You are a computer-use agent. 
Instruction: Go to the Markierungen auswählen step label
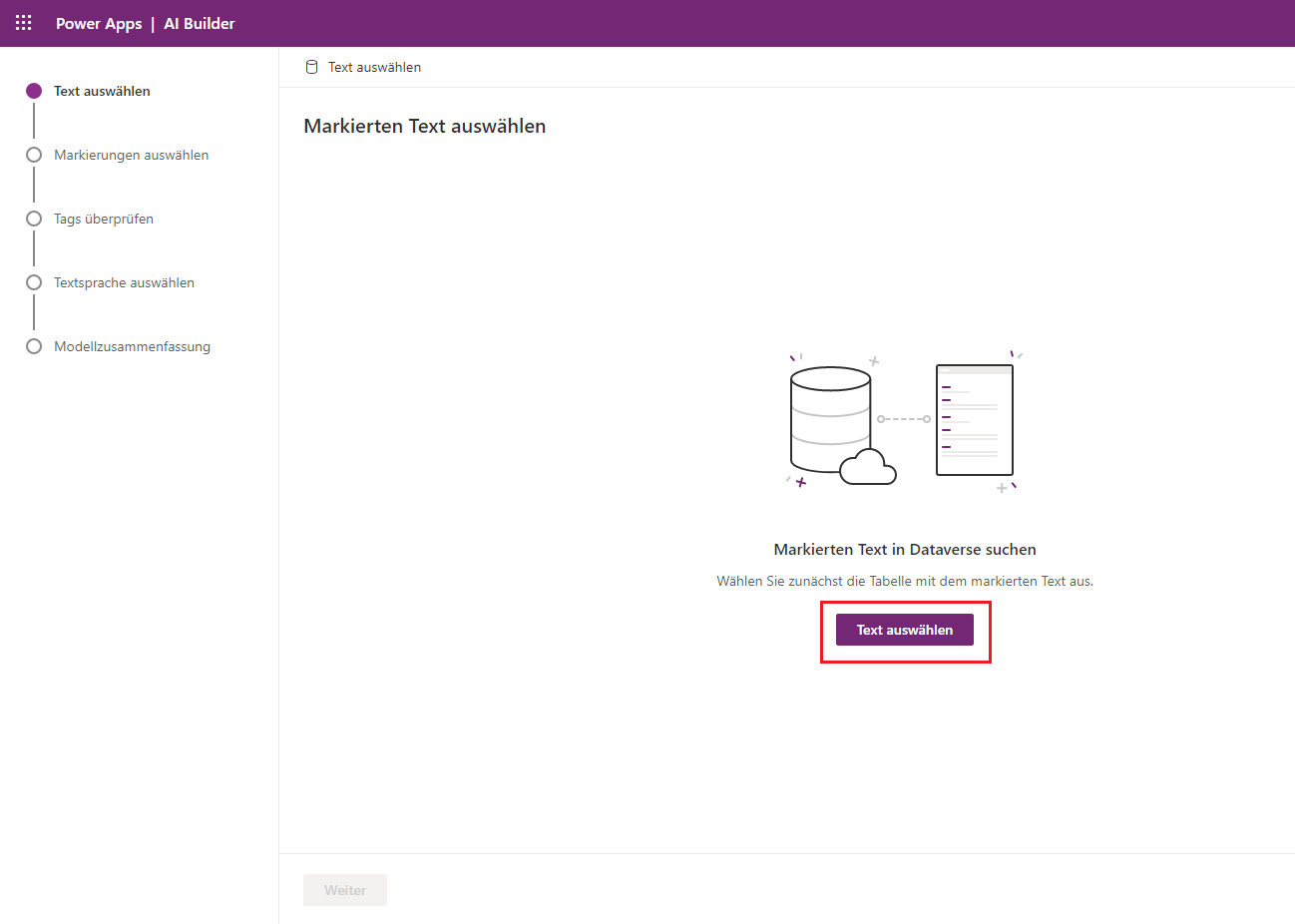(131, 155)
